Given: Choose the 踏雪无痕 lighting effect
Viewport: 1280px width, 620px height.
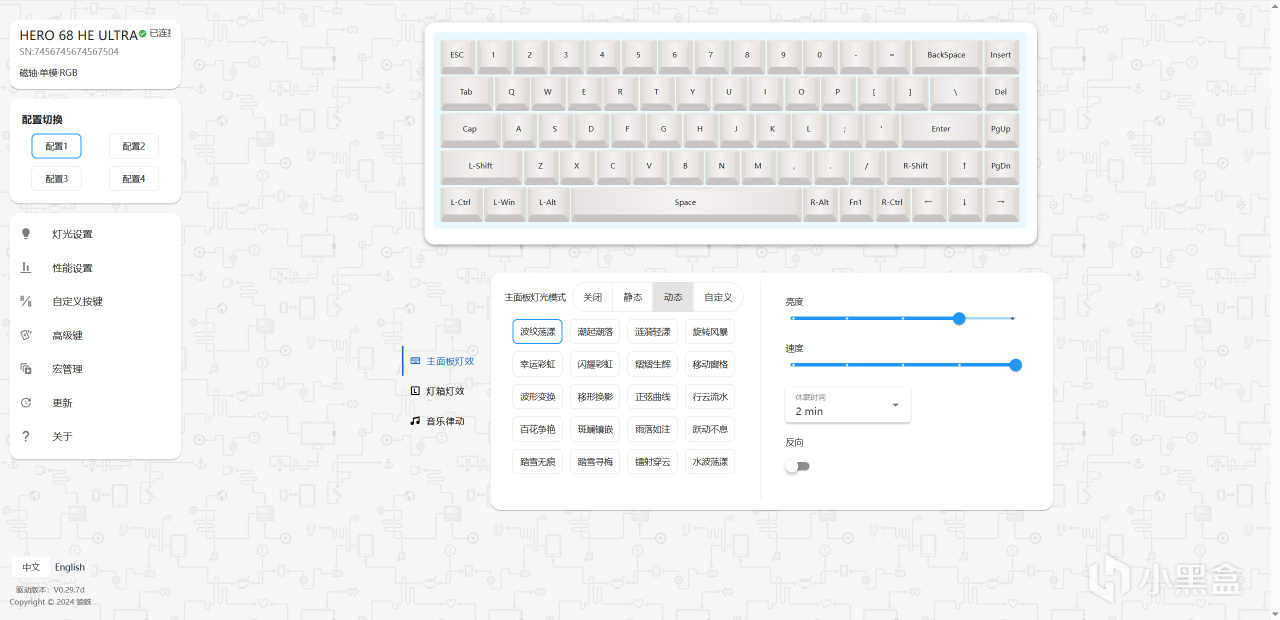Looking at the screenshot, I should (x=538, y=461).
